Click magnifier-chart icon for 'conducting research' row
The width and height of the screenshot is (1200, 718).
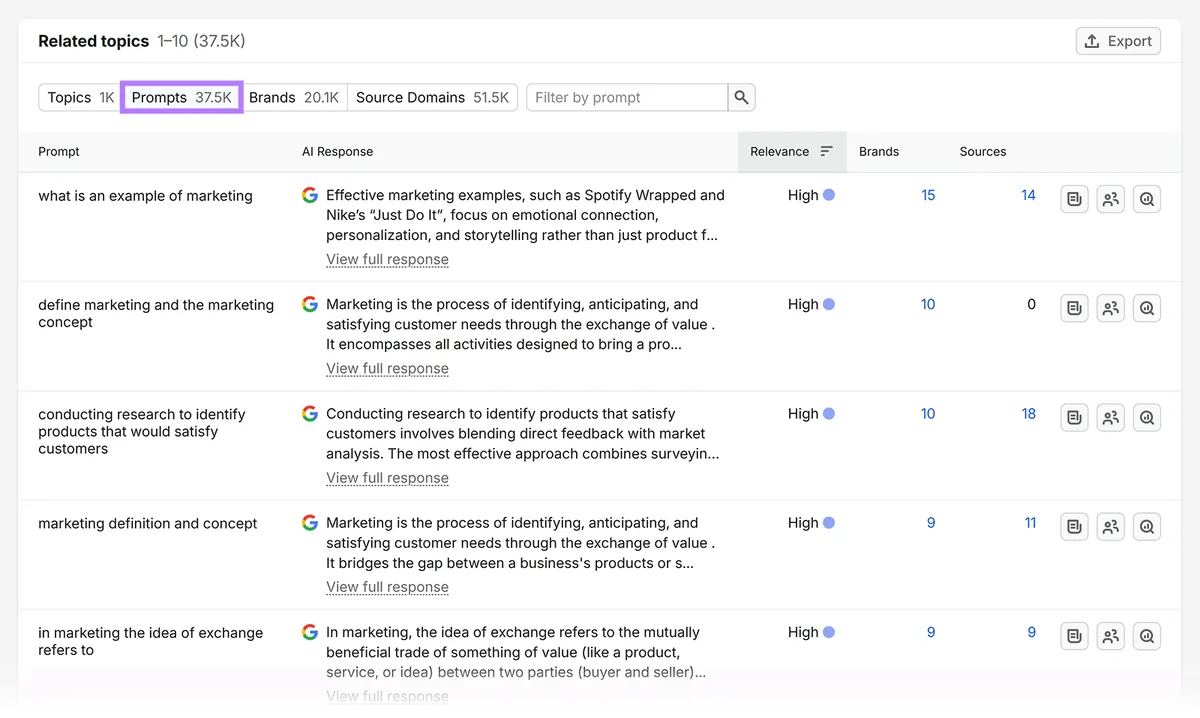(x=1147, y=417)
